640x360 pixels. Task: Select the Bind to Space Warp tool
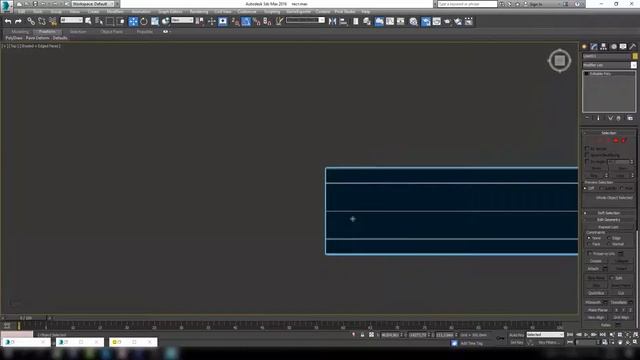(53, 21)
